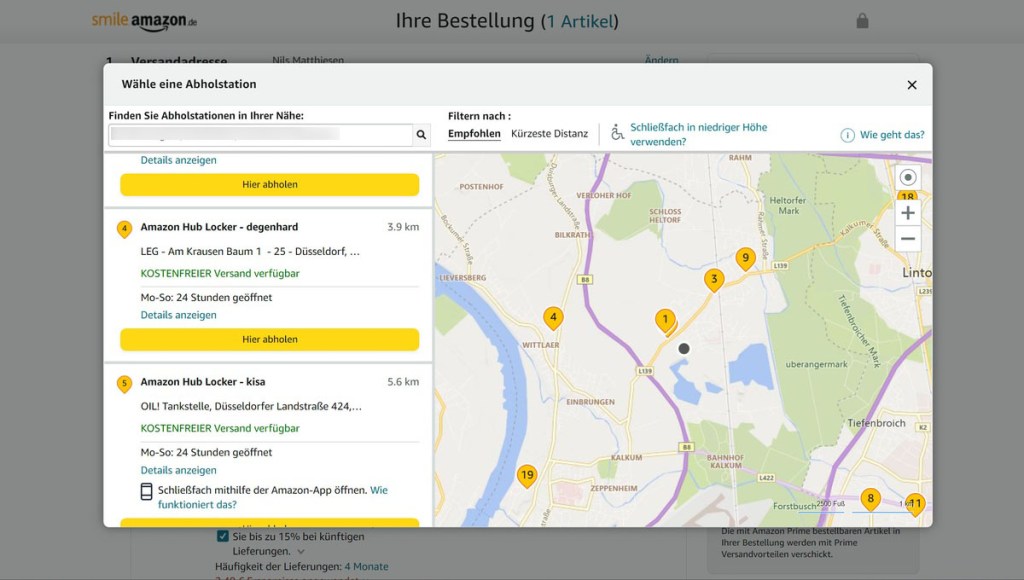Viewport: 1024px width, 580px height.
Task: Select map pin number 9
Action: 745,259
